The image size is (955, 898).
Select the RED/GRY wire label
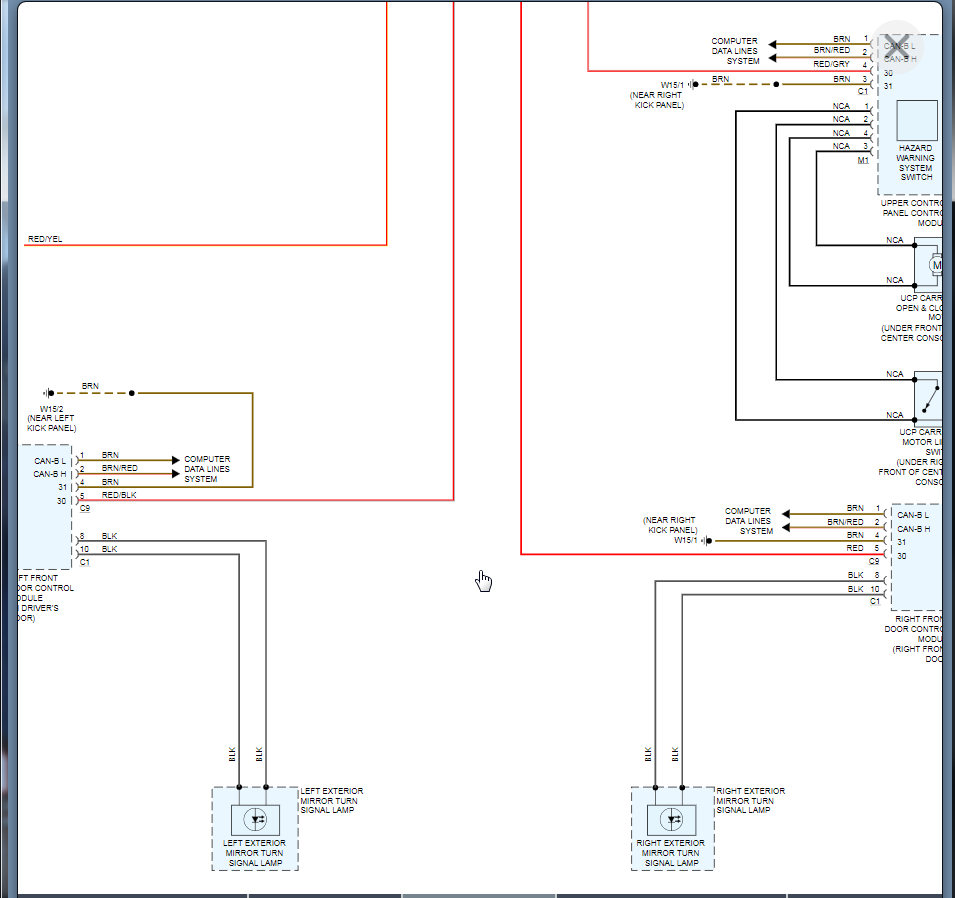point(831,63)
